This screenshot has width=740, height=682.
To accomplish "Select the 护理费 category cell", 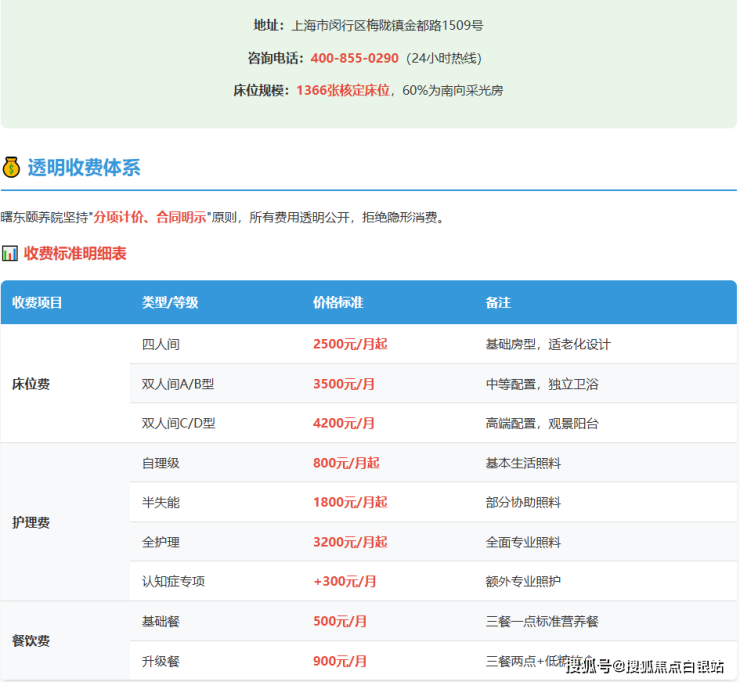I will point(30,522).
